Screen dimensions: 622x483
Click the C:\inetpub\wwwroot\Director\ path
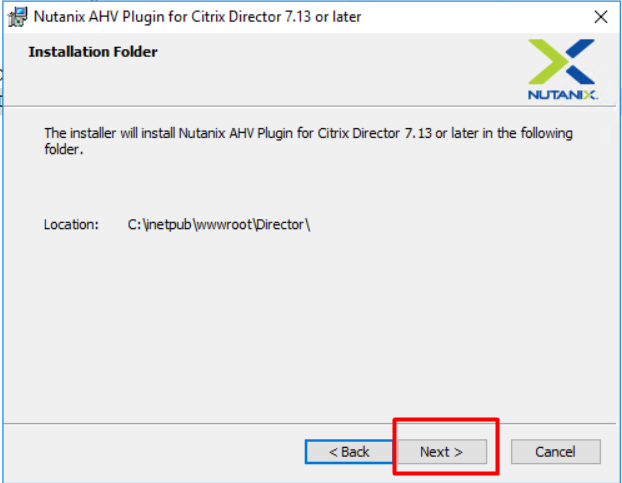coord(219,225)
